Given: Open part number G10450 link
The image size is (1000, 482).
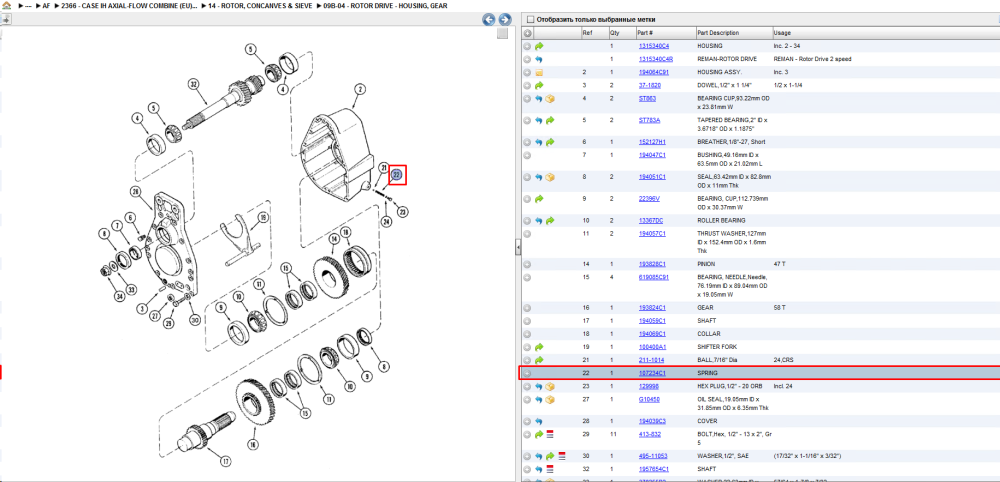Looking at the screenshot, I should click(x=649, y=400).
